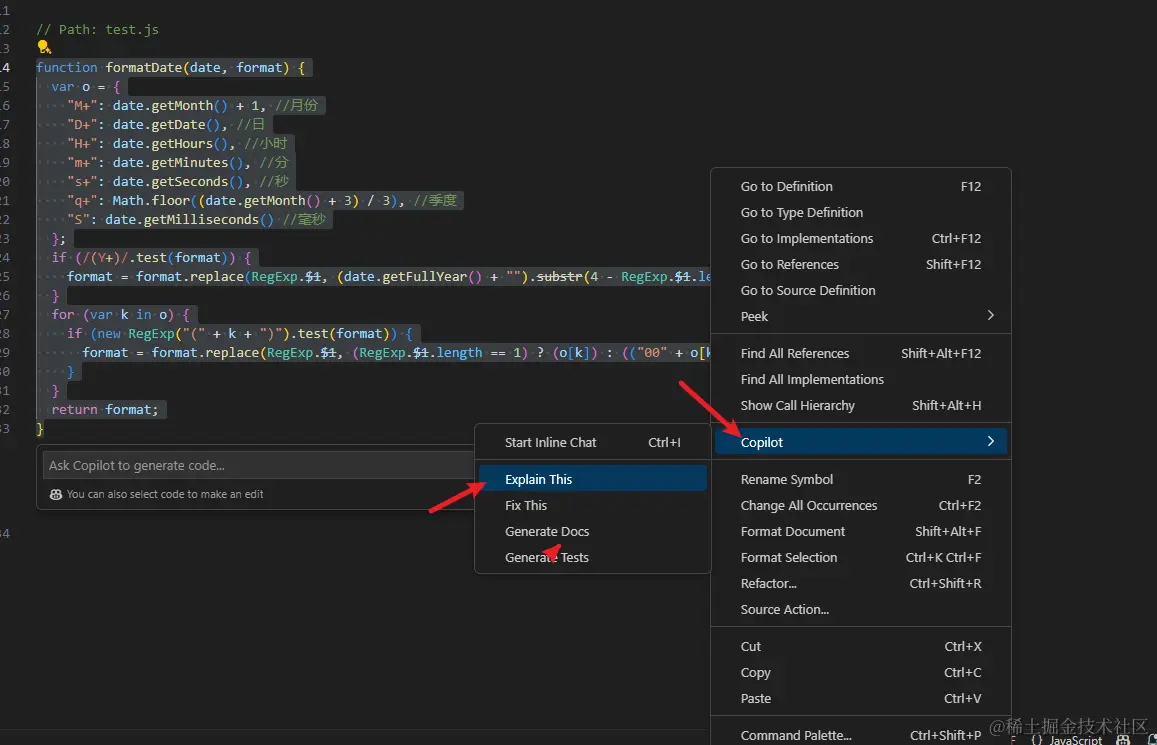Focus the Ask Copilot to generate code input
This screenshot has height=745, width=1157.
[258, 465]
